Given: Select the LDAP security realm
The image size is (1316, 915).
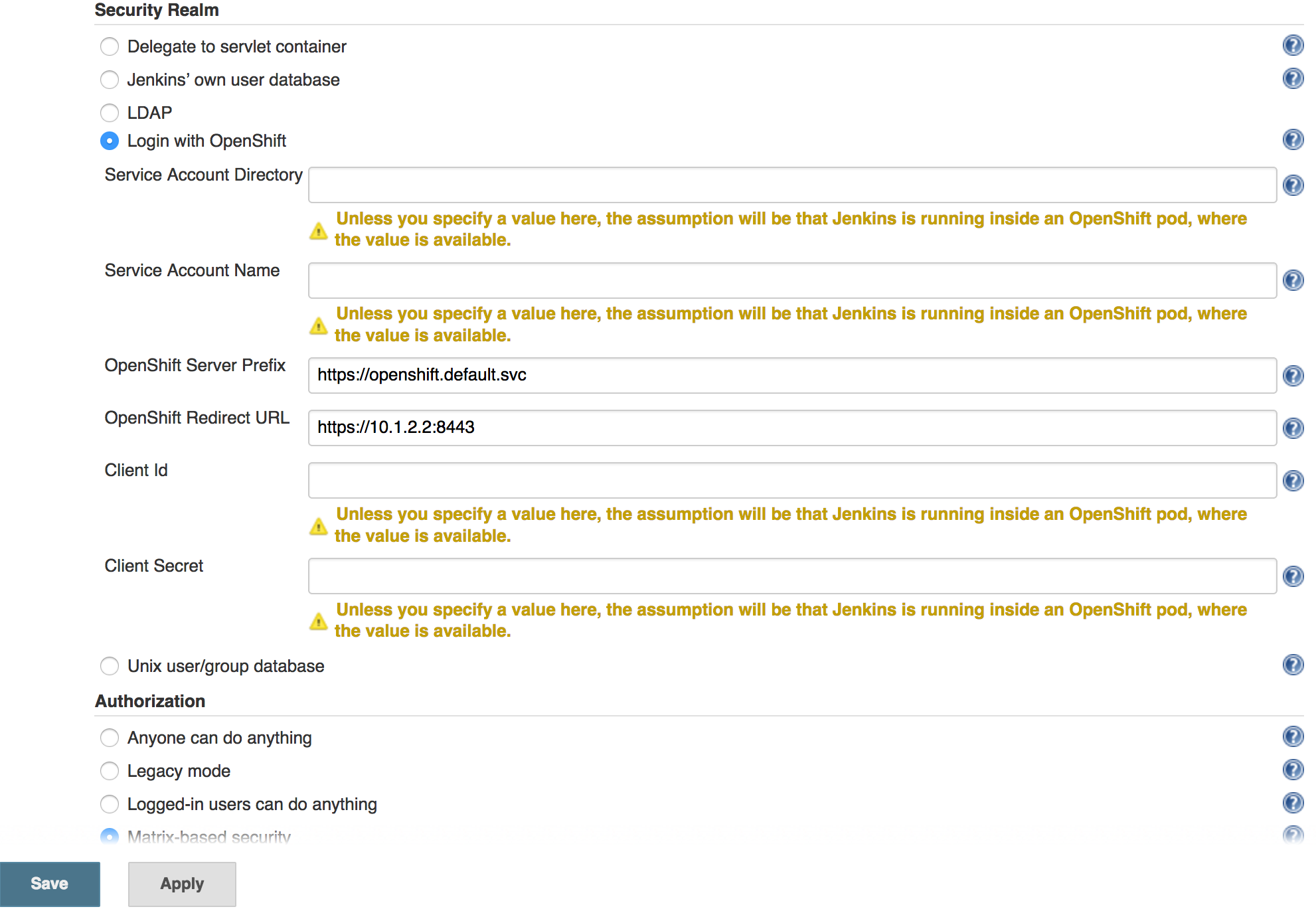Looking at the screenshot, I should coord(110,113).
